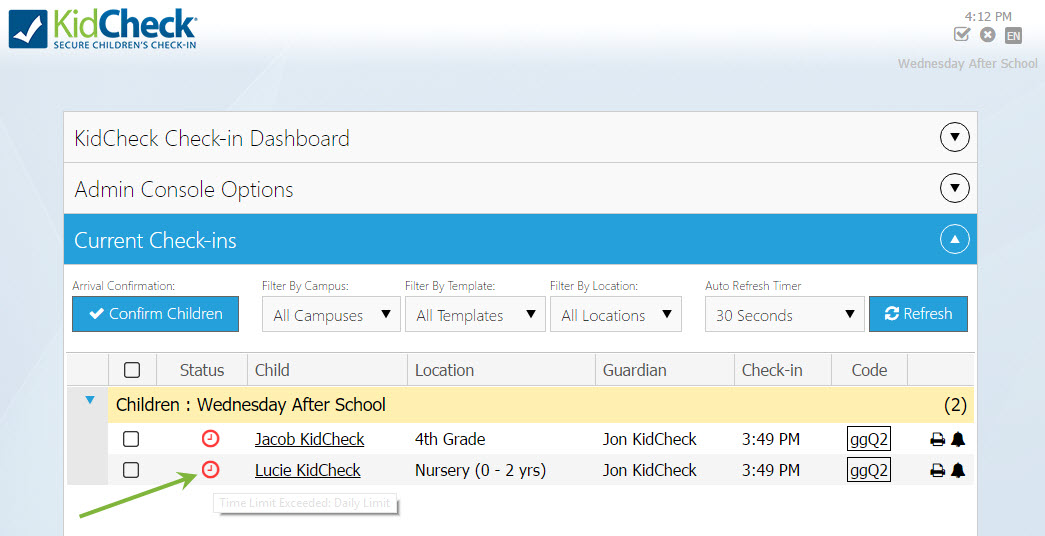
Task: Collapse the Current Check-ins panel
Action: click(954, 239)
